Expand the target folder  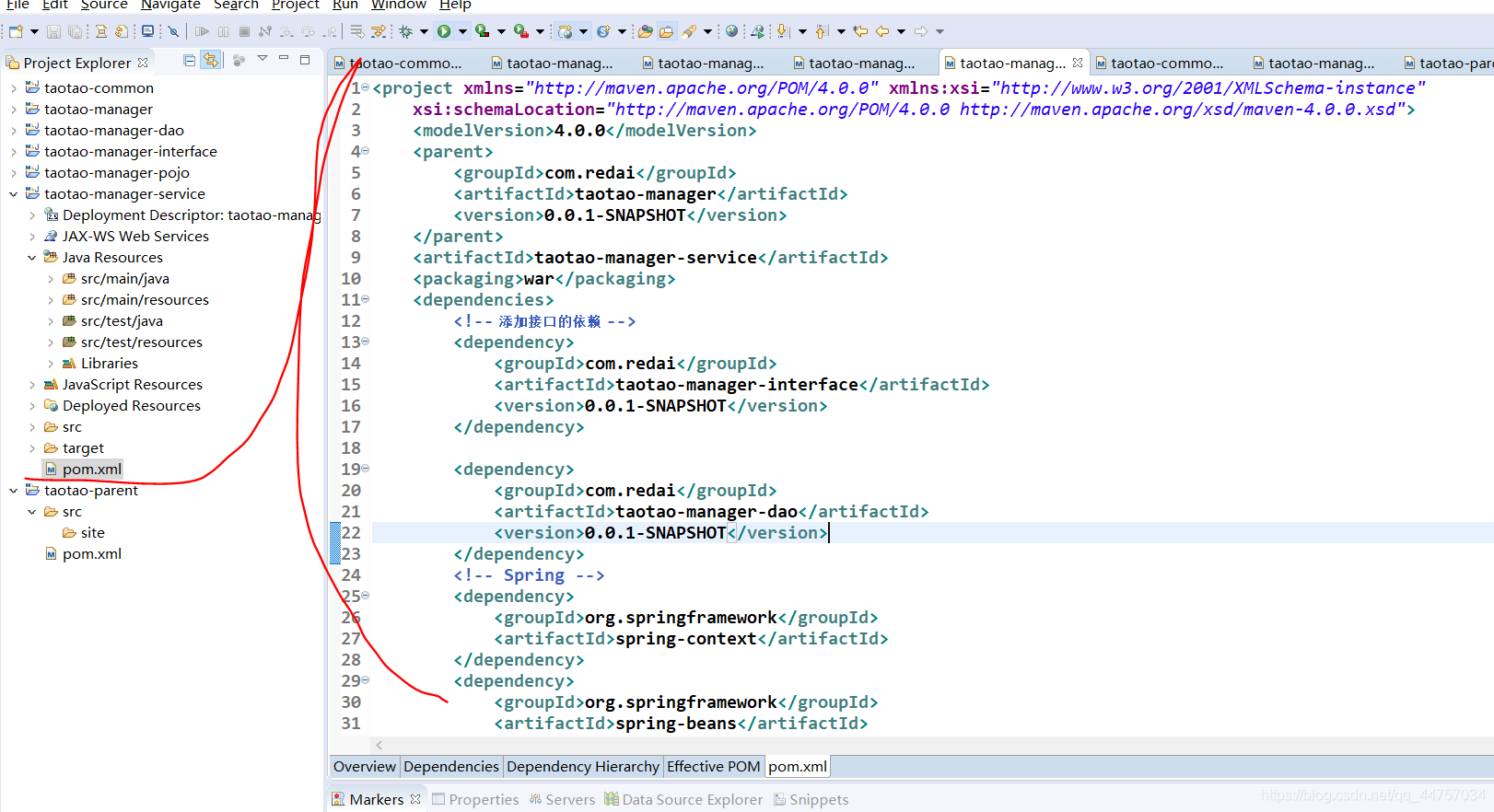point(31,448)
